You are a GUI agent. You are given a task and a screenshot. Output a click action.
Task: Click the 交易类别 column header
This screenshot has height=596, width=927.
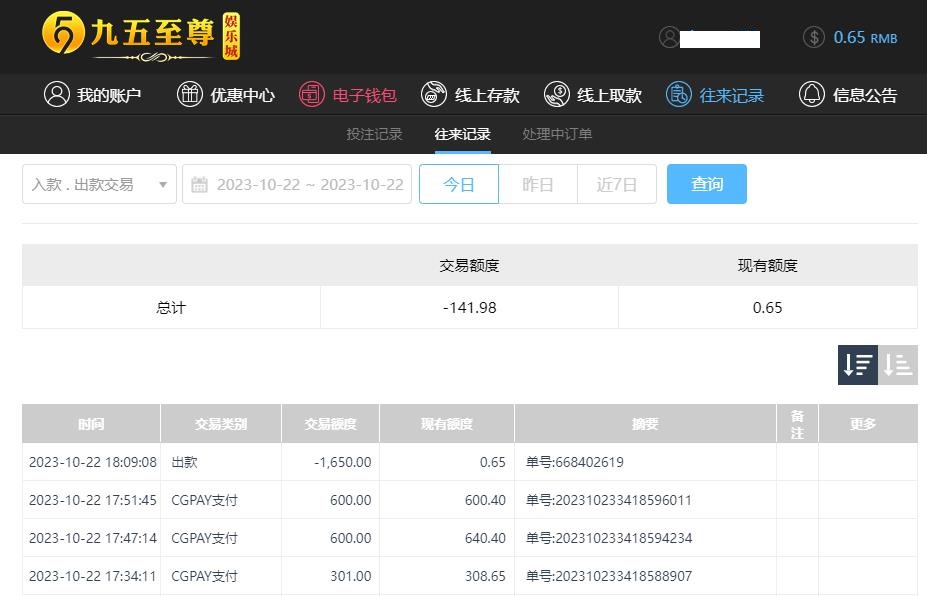click(221, 424)
